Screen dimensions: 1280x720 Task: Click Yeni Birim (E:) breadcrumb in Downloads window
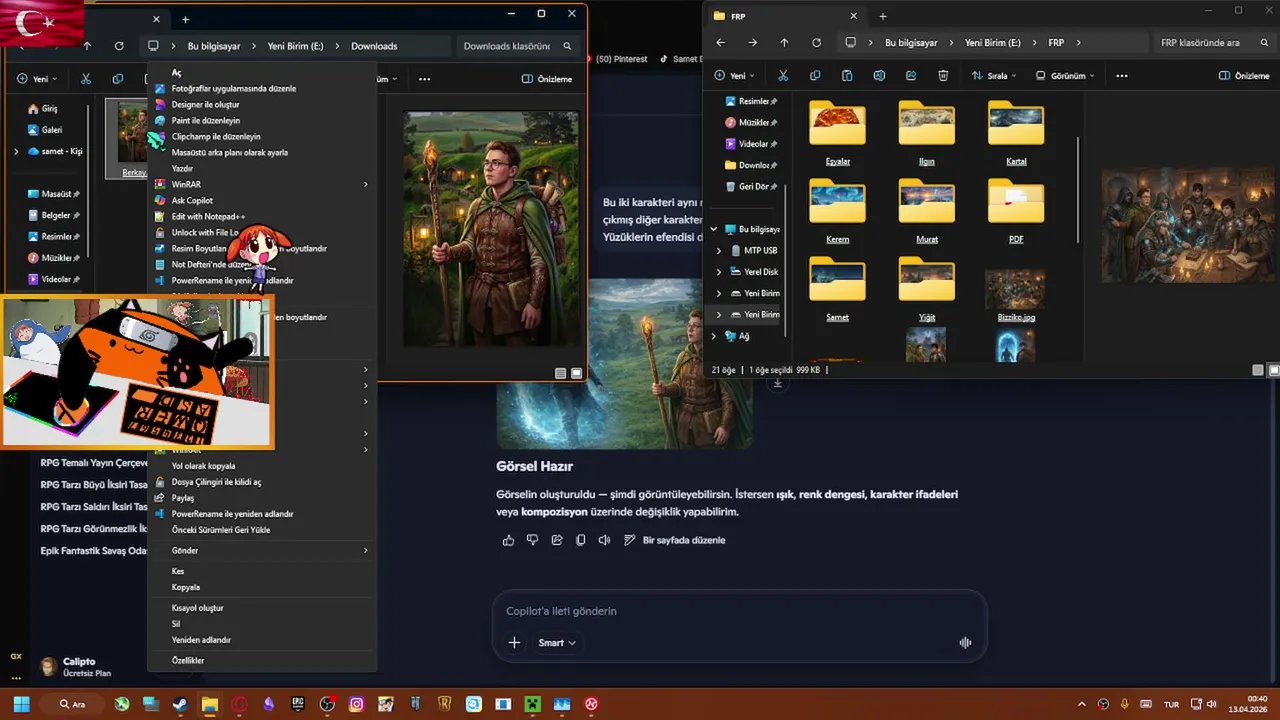(295, 46)
